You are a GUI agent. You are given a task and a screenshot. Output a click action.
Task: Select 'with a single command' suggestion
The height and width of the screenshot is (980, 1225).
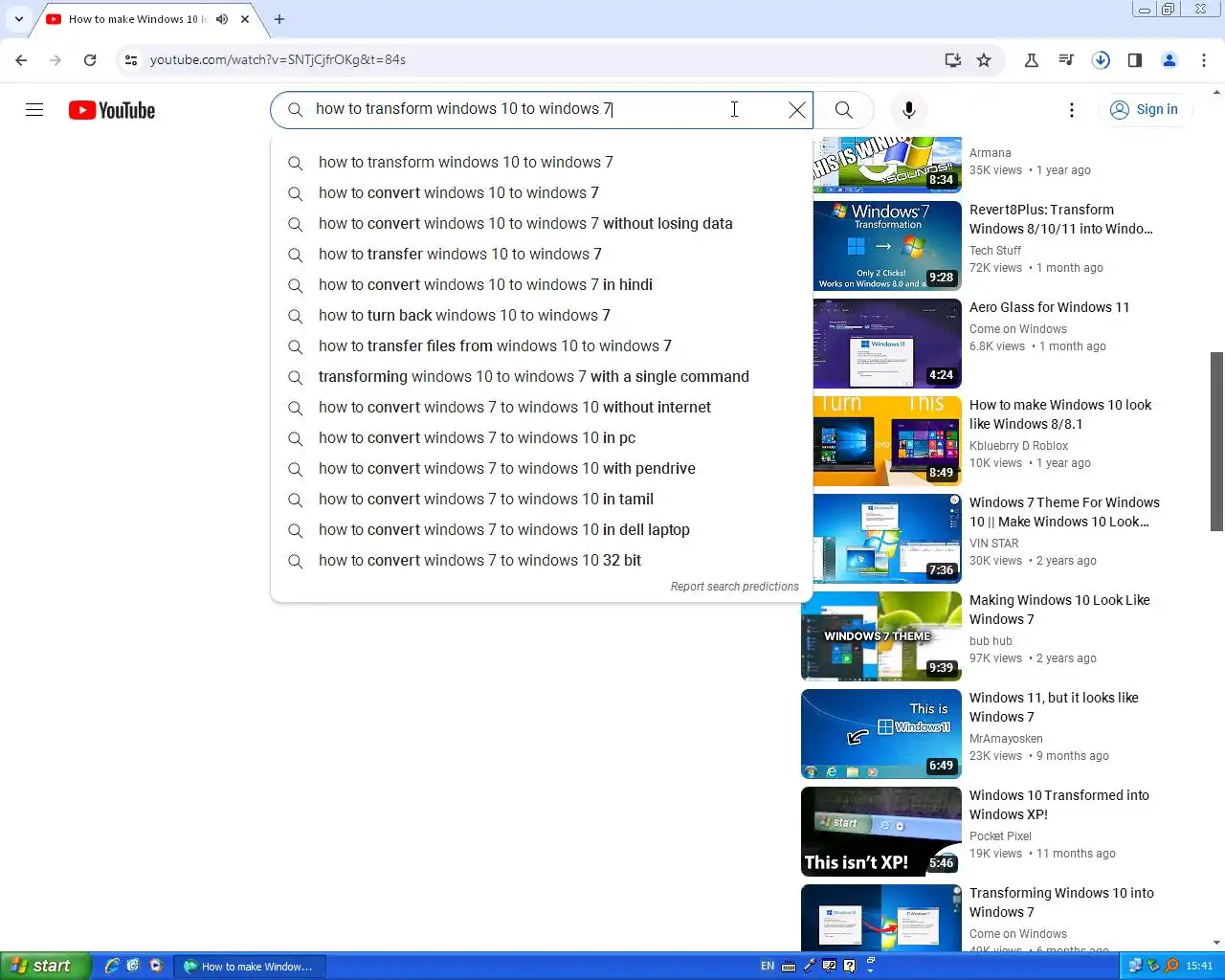click(542, 377)
